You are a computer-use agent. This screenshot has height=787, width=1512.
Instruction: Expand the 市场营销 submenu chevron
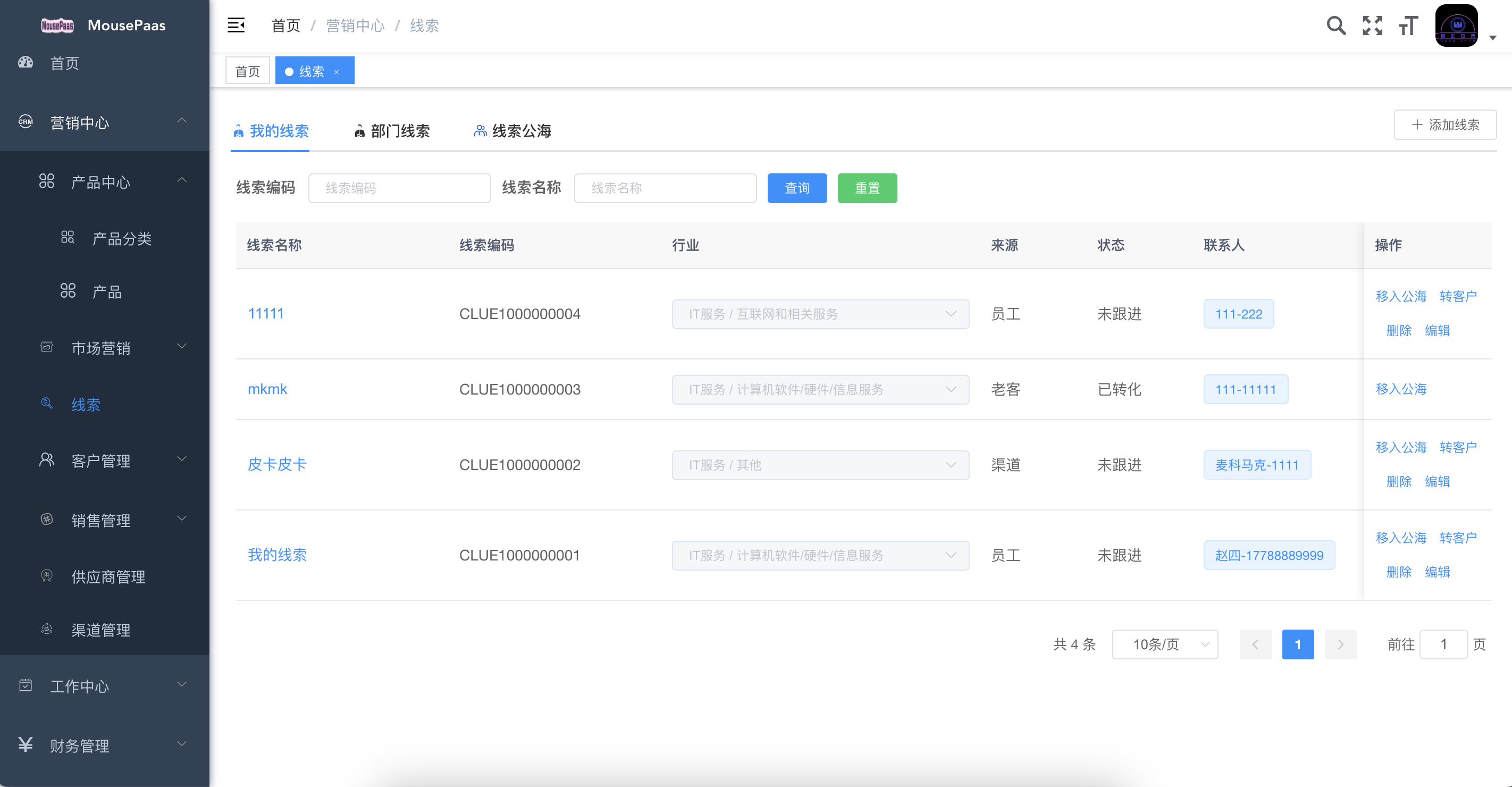pyautogui.click(x=182, y=346)
